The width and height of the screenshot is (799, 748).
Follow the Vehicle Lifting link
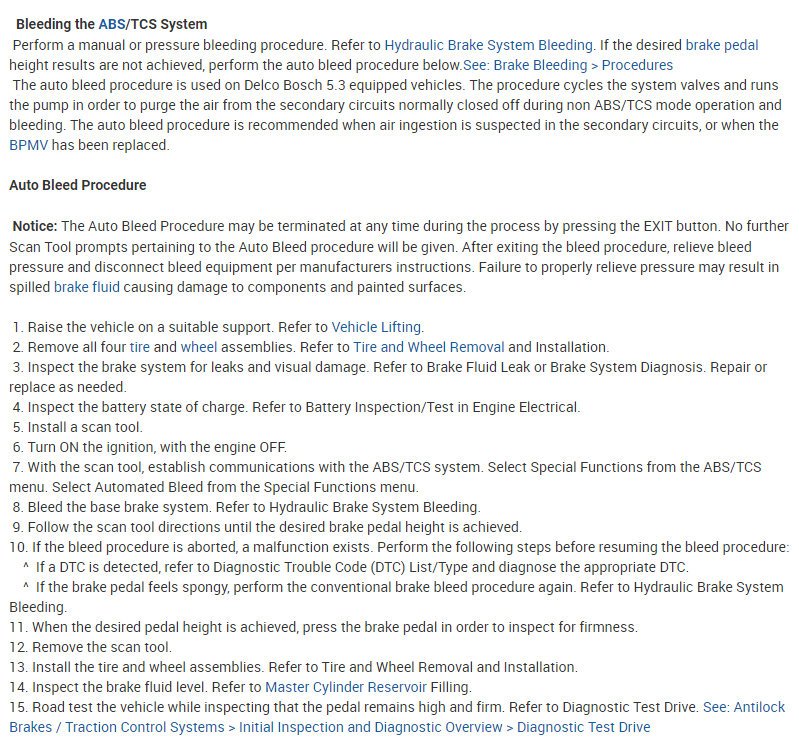point(377,327)
